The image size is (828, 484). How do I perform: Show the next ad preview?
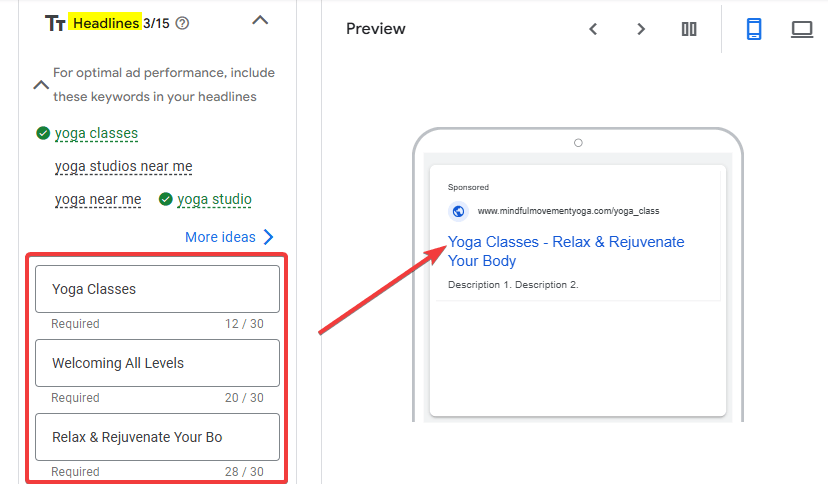pyautogui.click(x=641, y=29)
